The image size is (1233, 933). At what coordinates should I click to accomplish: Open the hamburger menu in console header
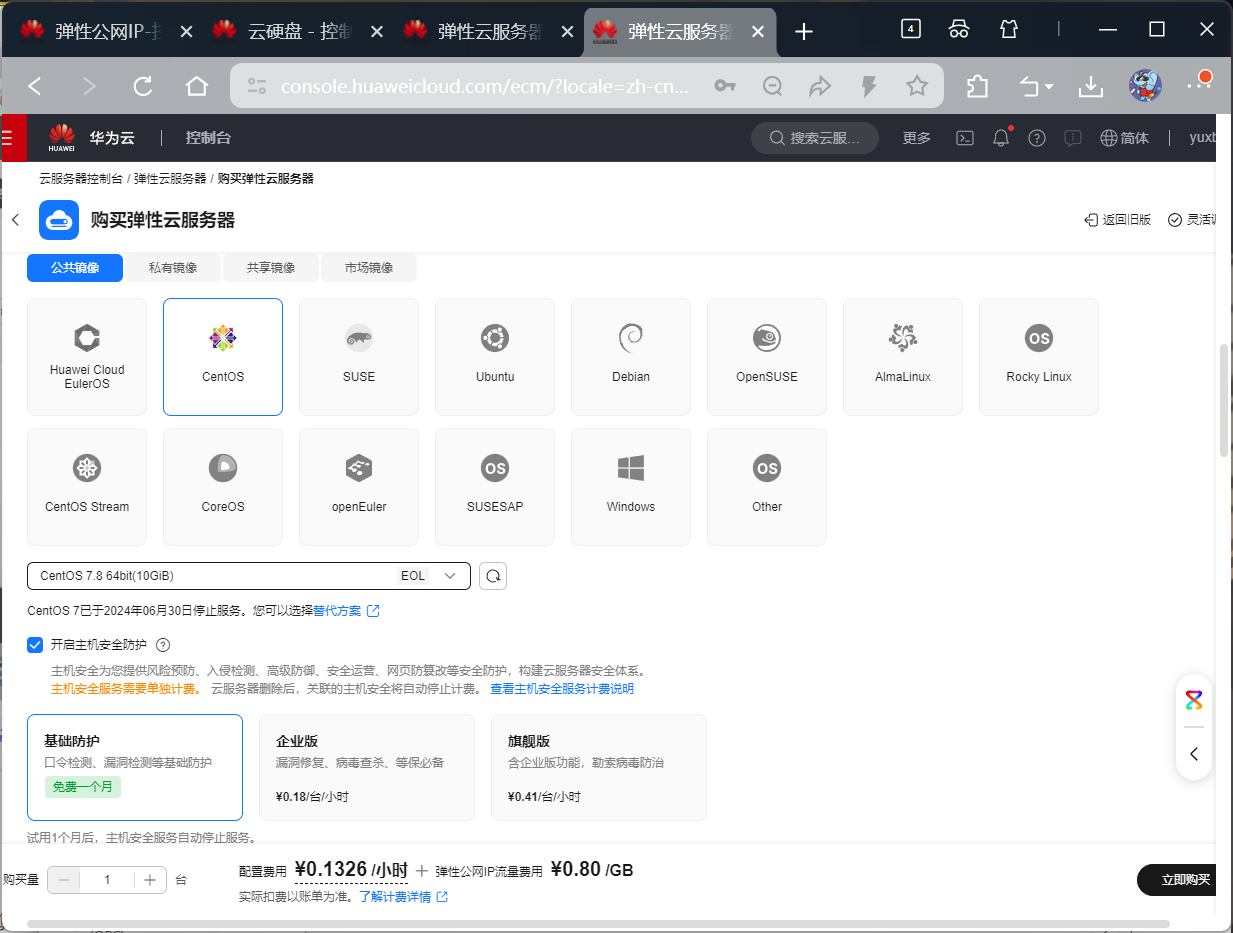click(x=8, y=138)
